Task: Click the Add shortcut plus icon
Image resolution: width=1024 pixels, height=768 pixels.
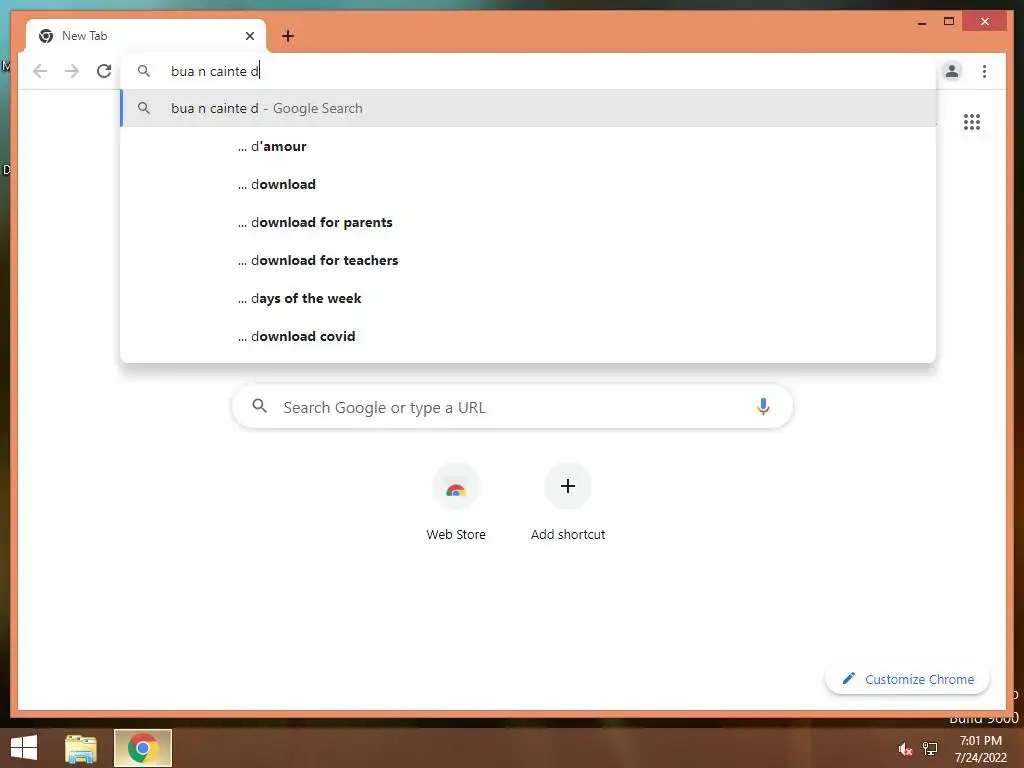Action: pyautogui.click(x=568, y=486)
